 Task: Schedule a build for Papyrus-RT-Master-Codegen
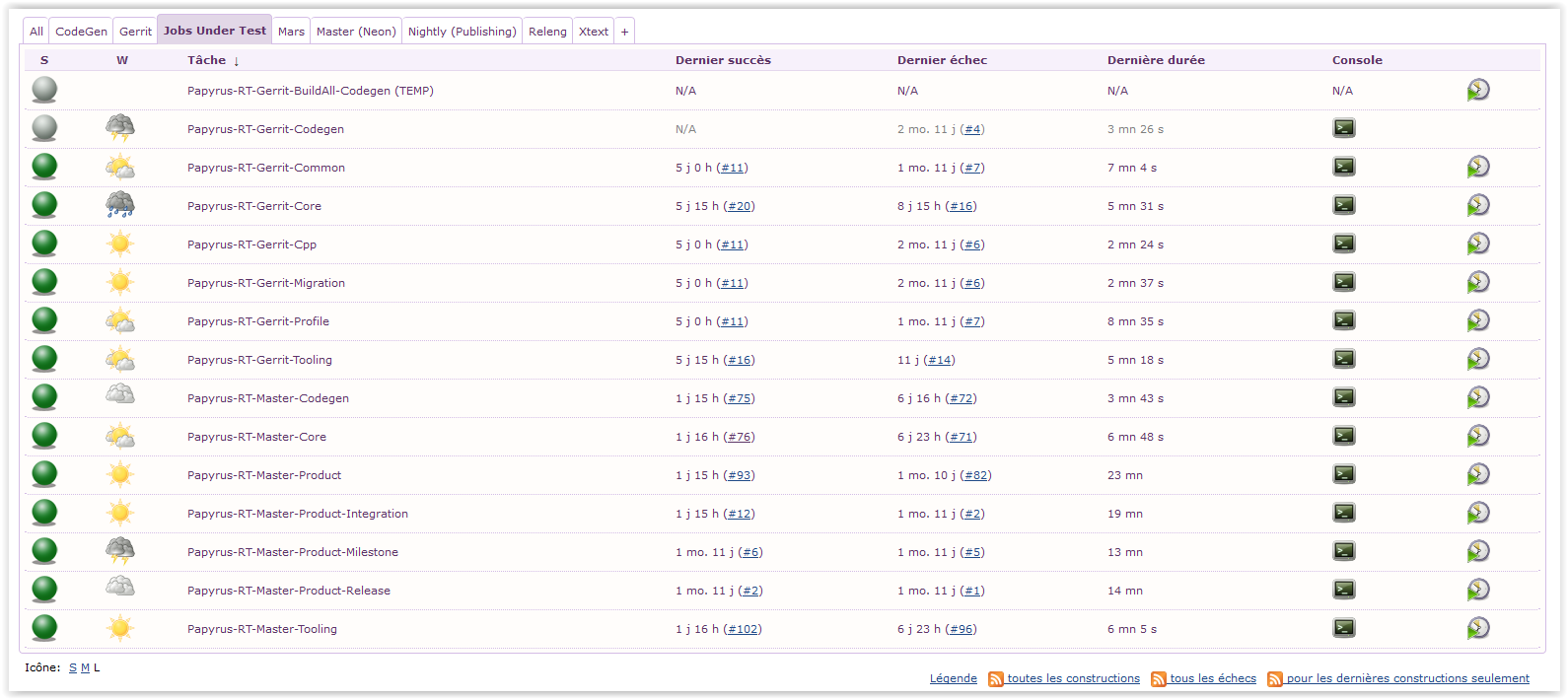tap(1478, 397)
